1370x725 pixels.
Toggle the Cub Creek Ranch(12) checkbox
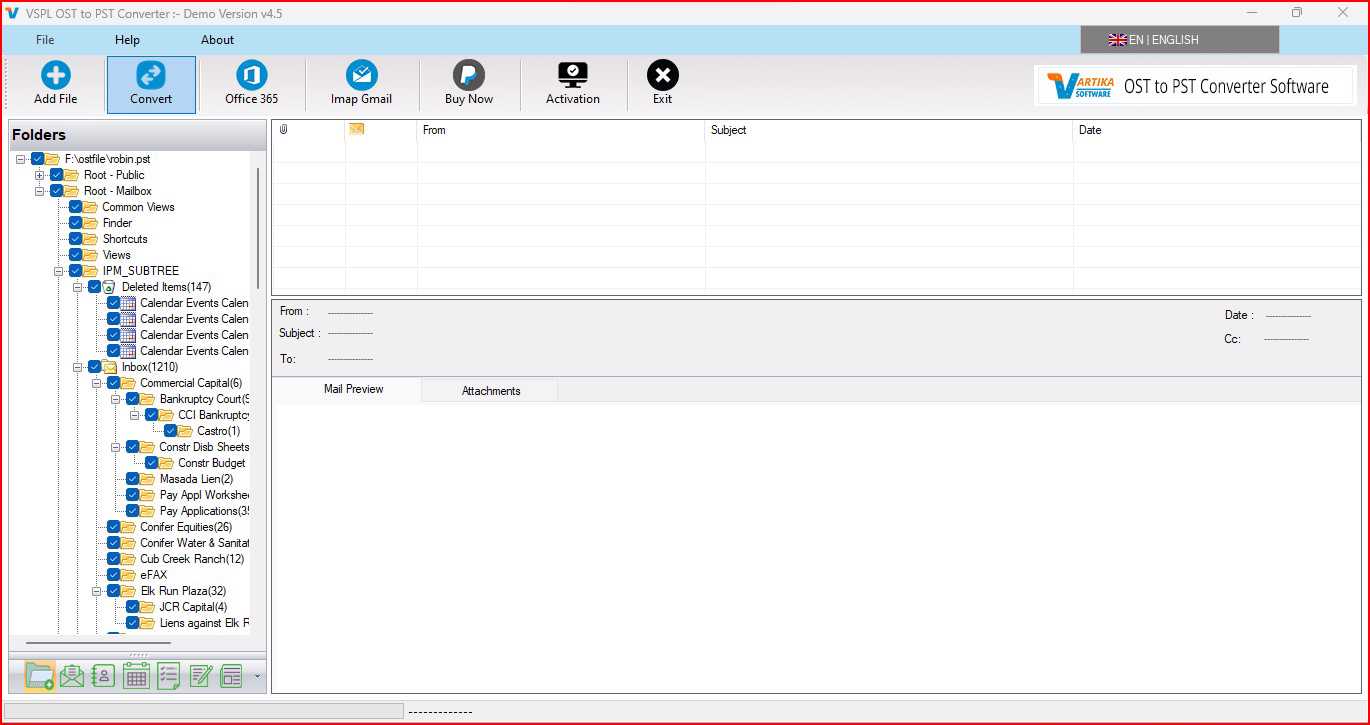tap(114, 559)
